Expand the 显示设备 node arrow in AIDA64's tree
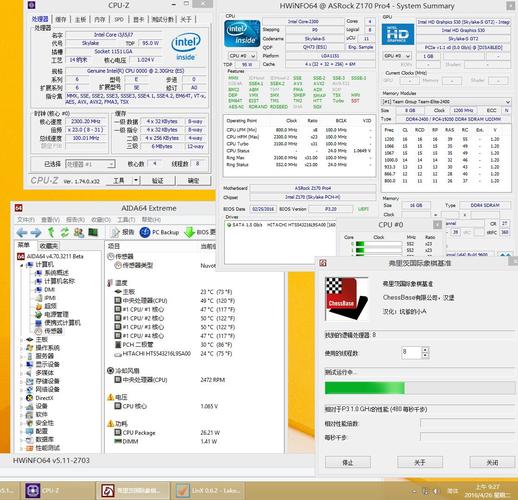518x500 pixels. (x=22, y=365)
